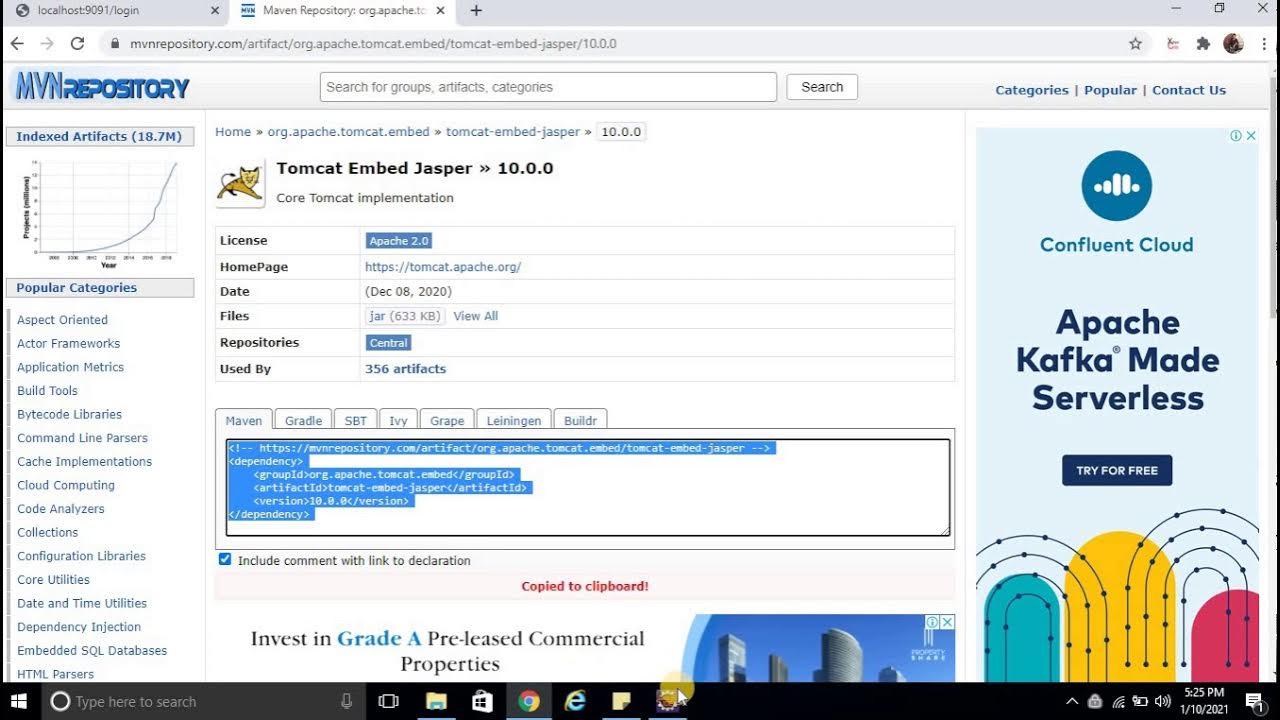Screen dimensions: 1280x720
Task: Click the TRY FOR FREE button
Action: pos(1117,470)
